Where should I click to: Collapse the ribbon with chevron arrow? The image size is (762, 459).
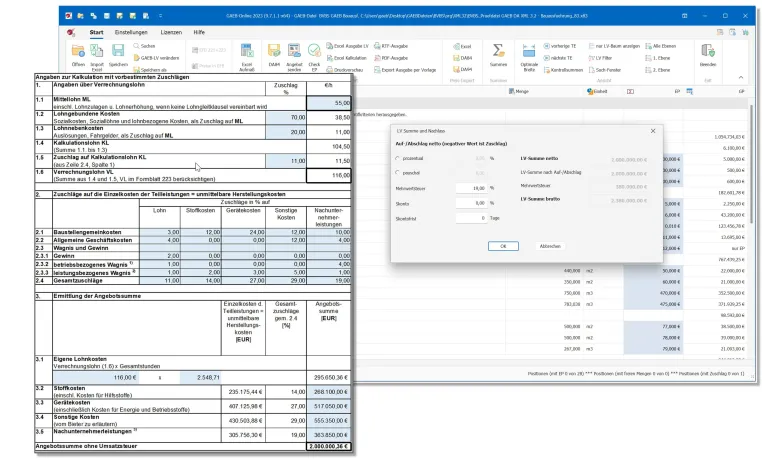click(741, 77)
